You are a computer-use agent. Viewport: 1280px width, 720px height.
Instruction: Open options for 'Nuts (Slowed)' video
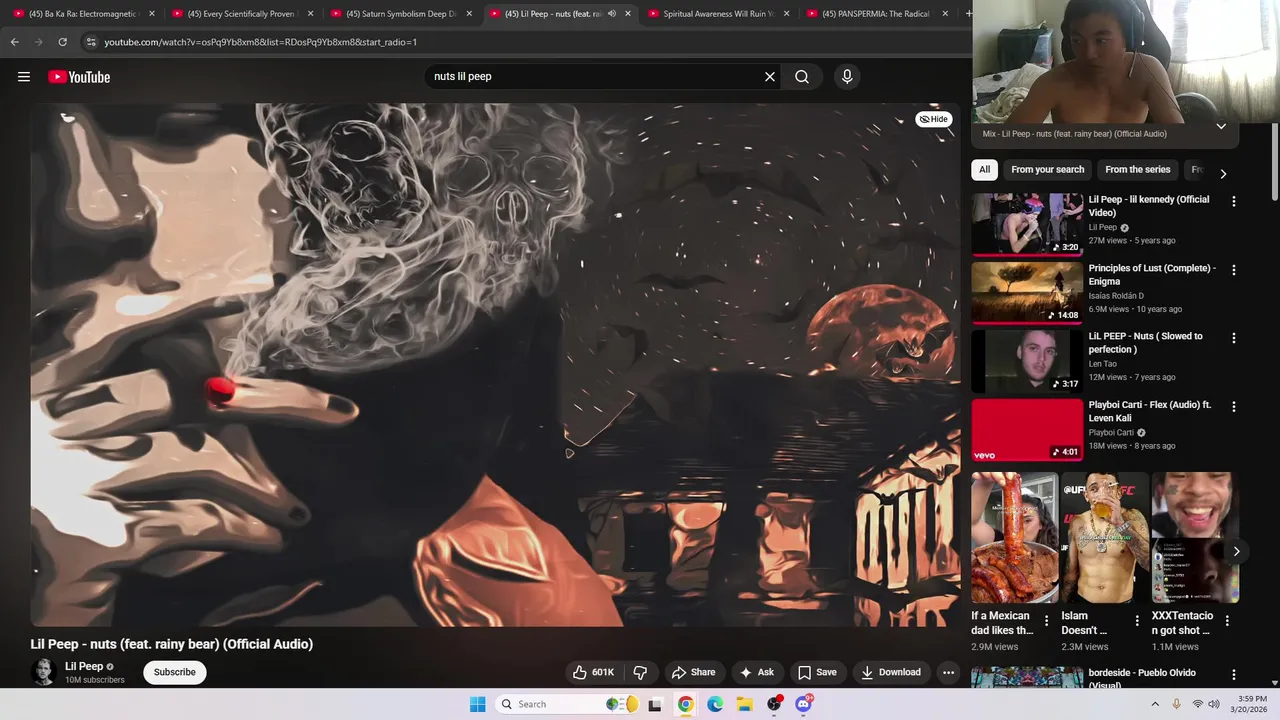coord(1233,338)
